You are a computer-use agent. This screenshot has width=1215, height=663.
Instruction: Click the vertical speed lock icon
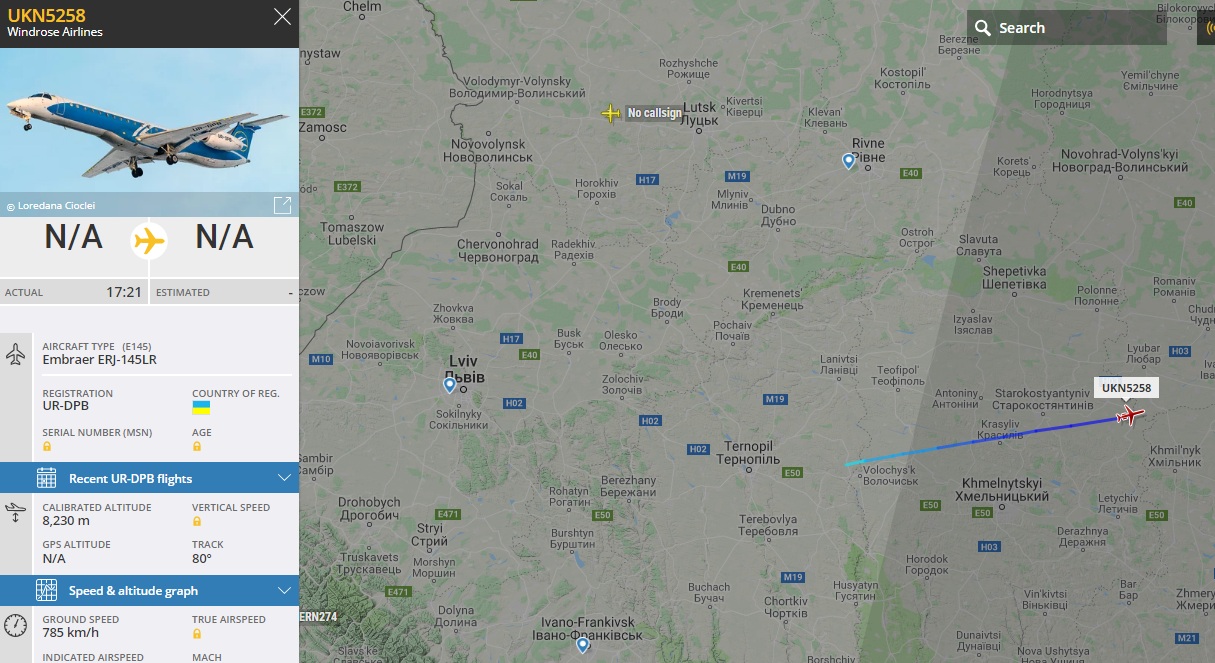(197, 521)
